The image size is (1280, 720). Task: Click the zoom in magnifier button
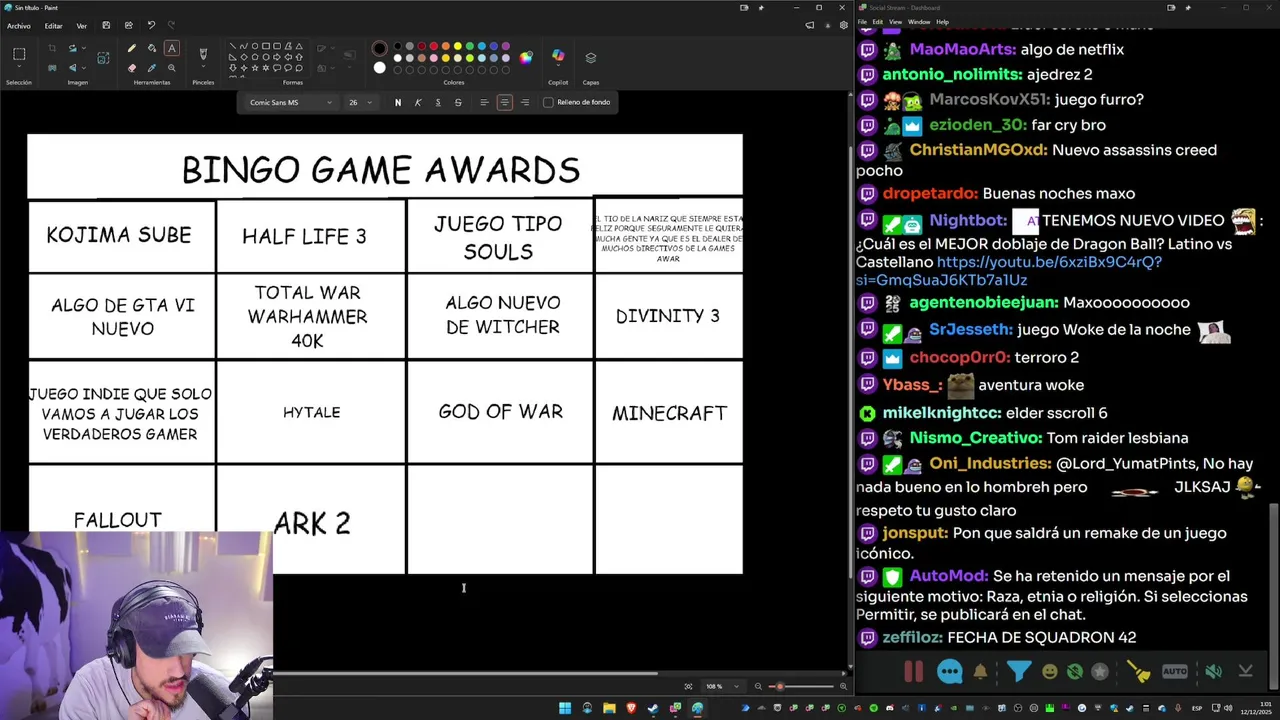[x=844, y=686]
